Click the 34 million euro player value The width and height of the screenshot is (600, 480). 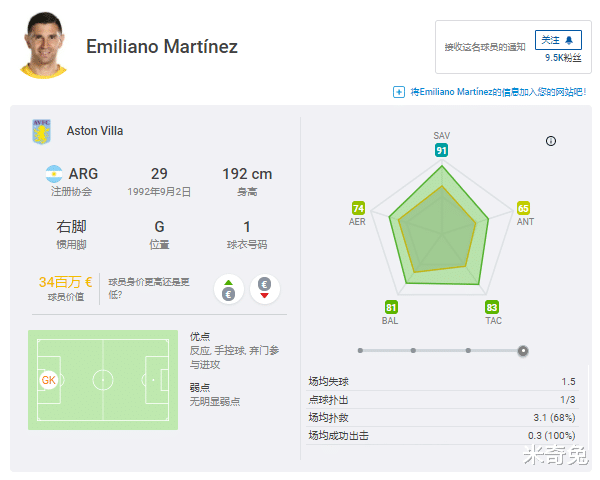coord(65,282)
